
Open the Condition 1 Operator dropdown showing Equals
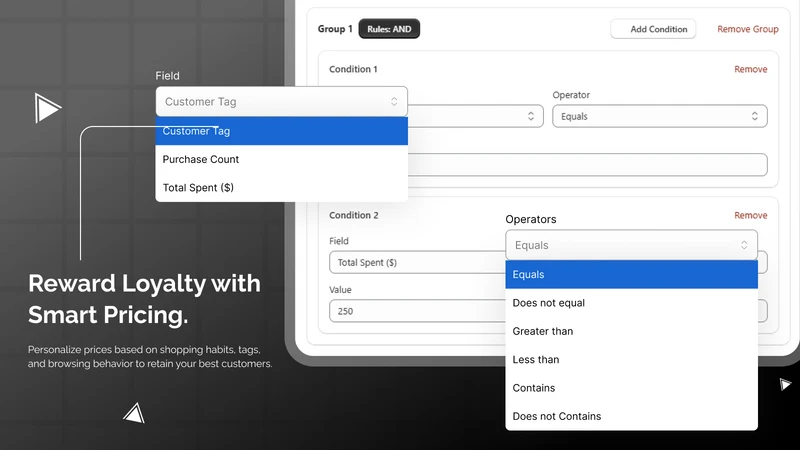tap(660, 116)
